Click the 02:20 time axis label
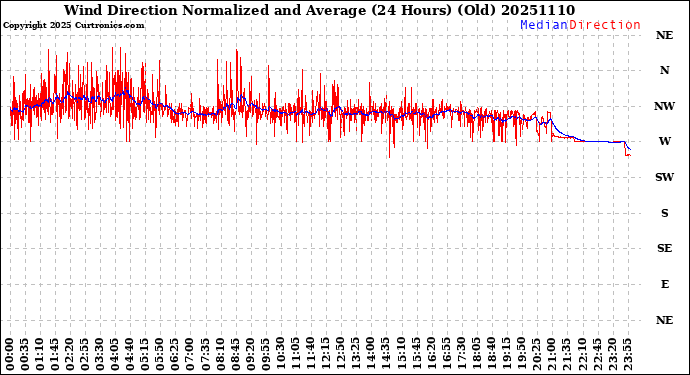 (x=70, y=354)
